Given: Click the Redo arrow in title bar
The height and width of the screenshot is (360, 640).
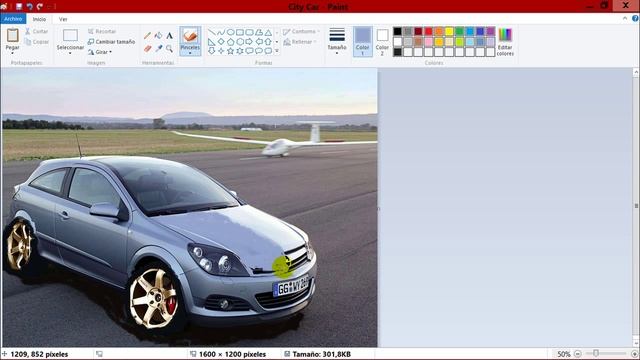Looking at the screenshot, I should (40, 7).
